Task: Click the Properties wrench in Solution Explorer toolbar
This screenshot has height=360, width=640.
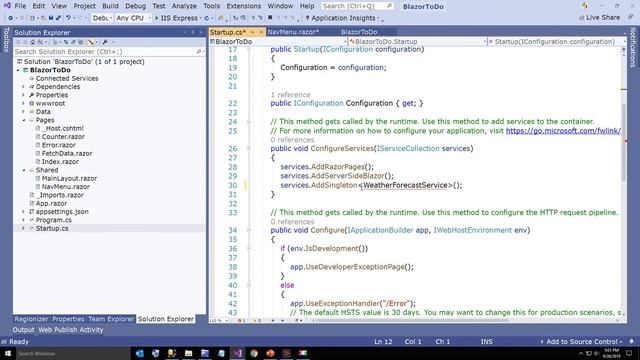Action: [105, 42]
